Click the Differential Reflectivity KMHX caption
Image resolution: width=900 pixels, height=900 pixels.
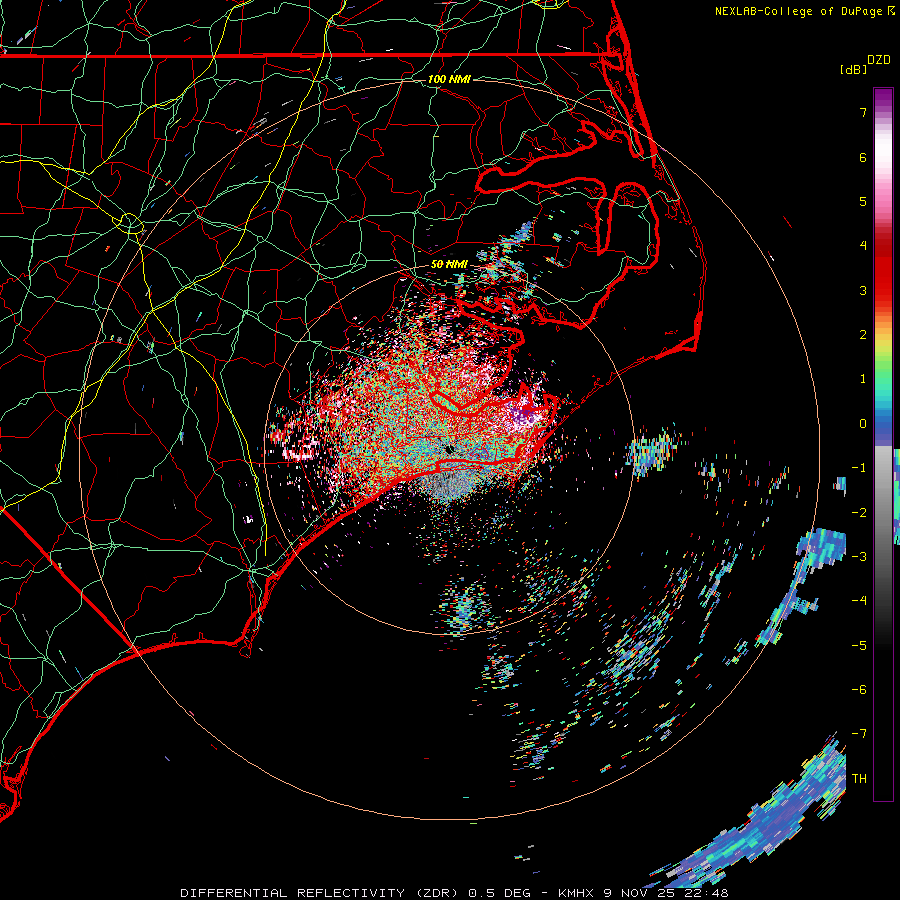click(455, 893)
